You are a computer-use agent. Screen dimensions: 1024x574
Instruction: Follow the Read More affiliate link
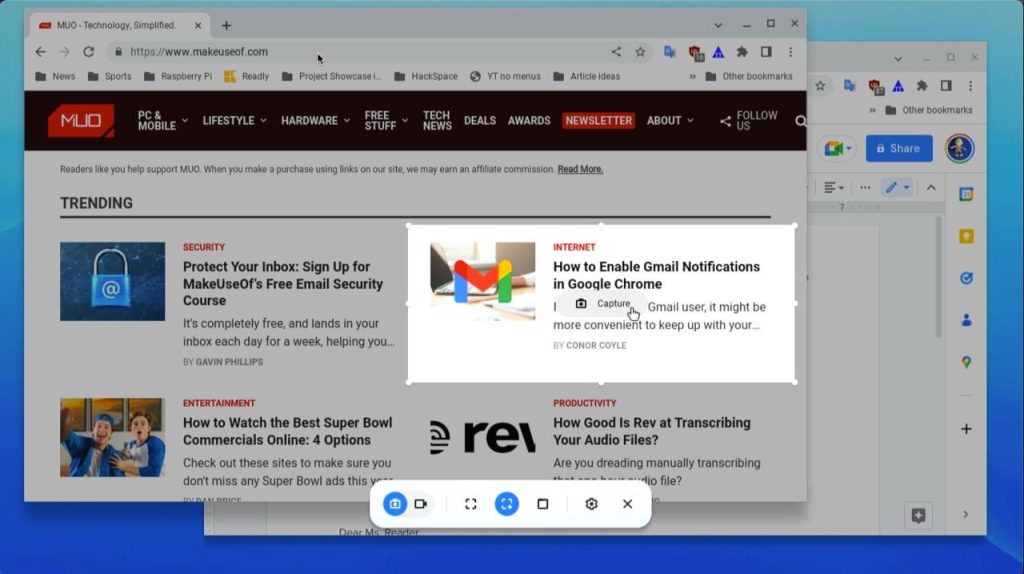[580, 169]
